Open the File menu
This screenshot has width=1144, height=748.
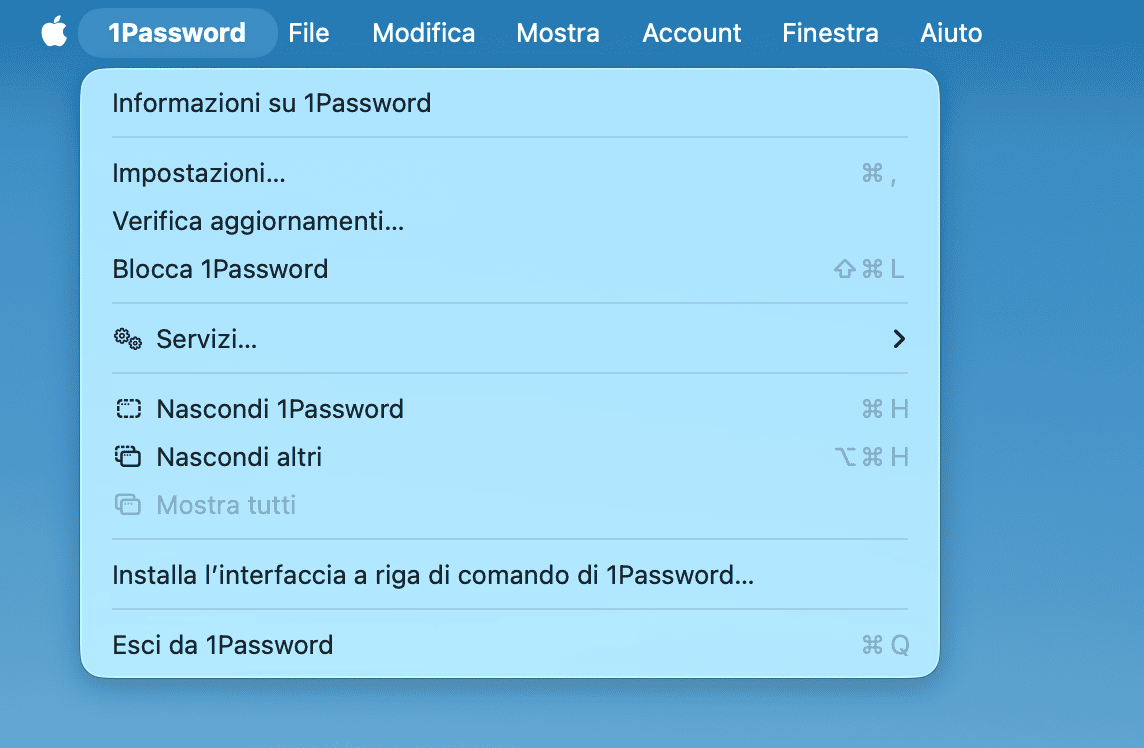click(x=309, y=32)
